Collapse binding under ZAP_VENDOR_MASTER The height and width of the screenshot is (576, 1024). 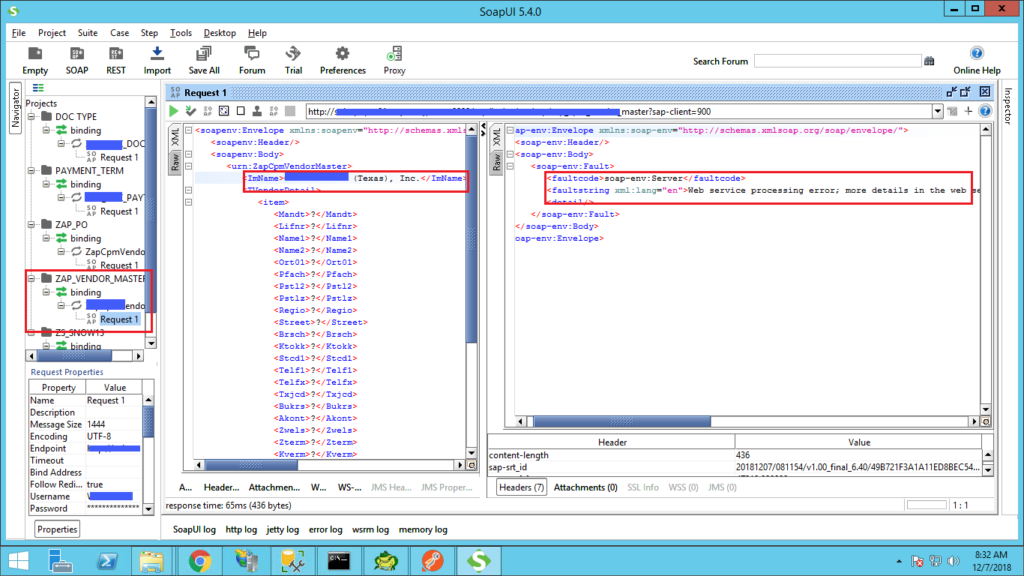46,292
